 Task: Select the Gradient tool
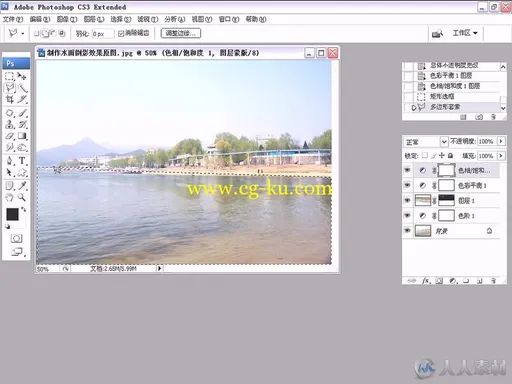point(22,136)
